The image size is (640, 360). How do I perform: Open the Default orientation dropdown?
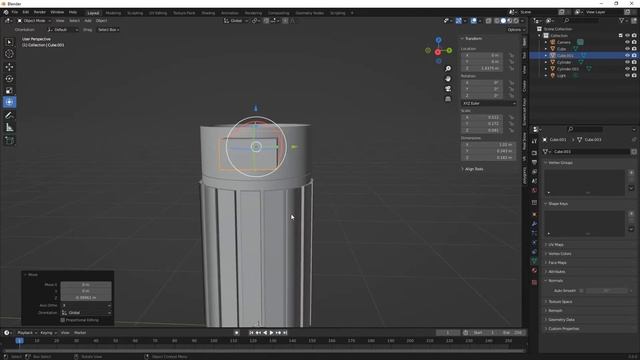(62, 30)
